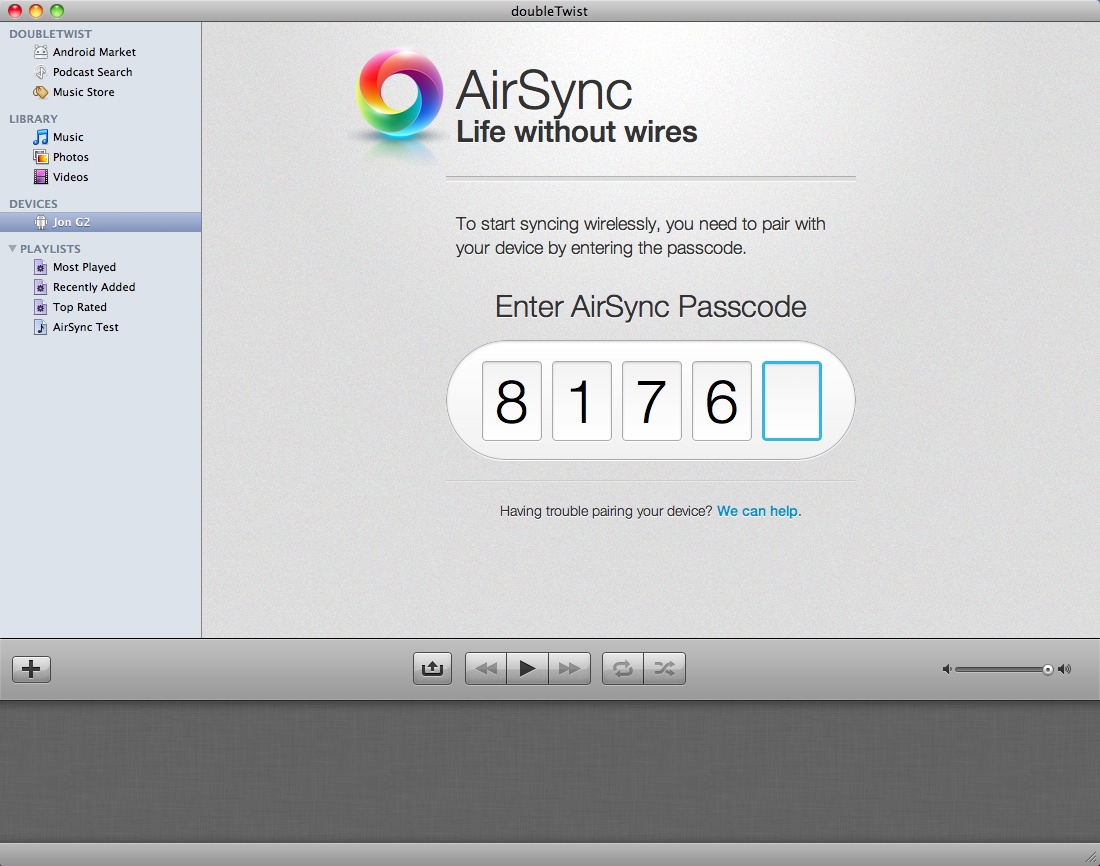
Task: Toggle shuffle mode
Action: (664, 668)
